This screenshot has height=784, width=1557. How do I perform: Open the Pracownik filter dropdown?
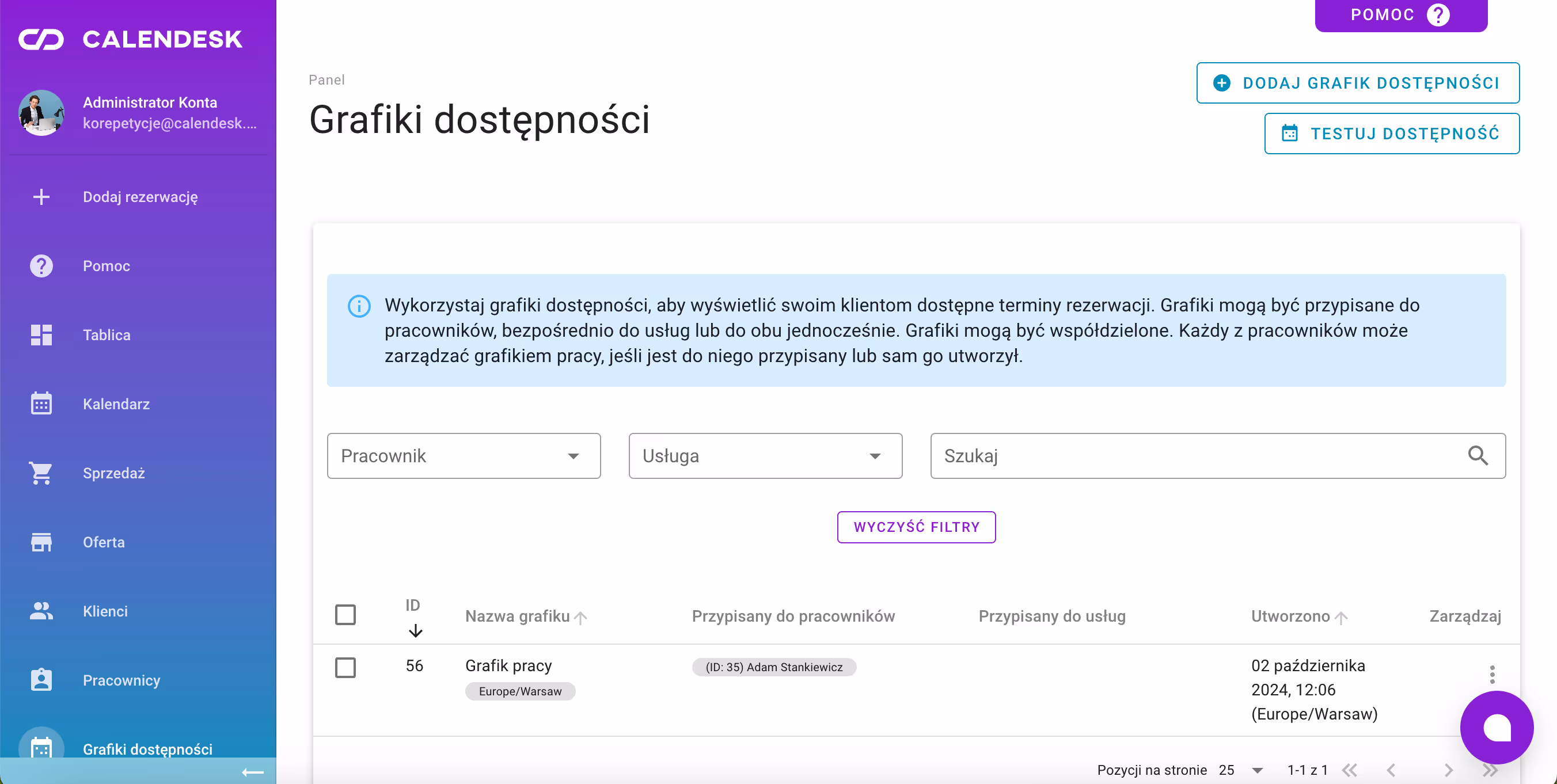(x=463, y=456)
